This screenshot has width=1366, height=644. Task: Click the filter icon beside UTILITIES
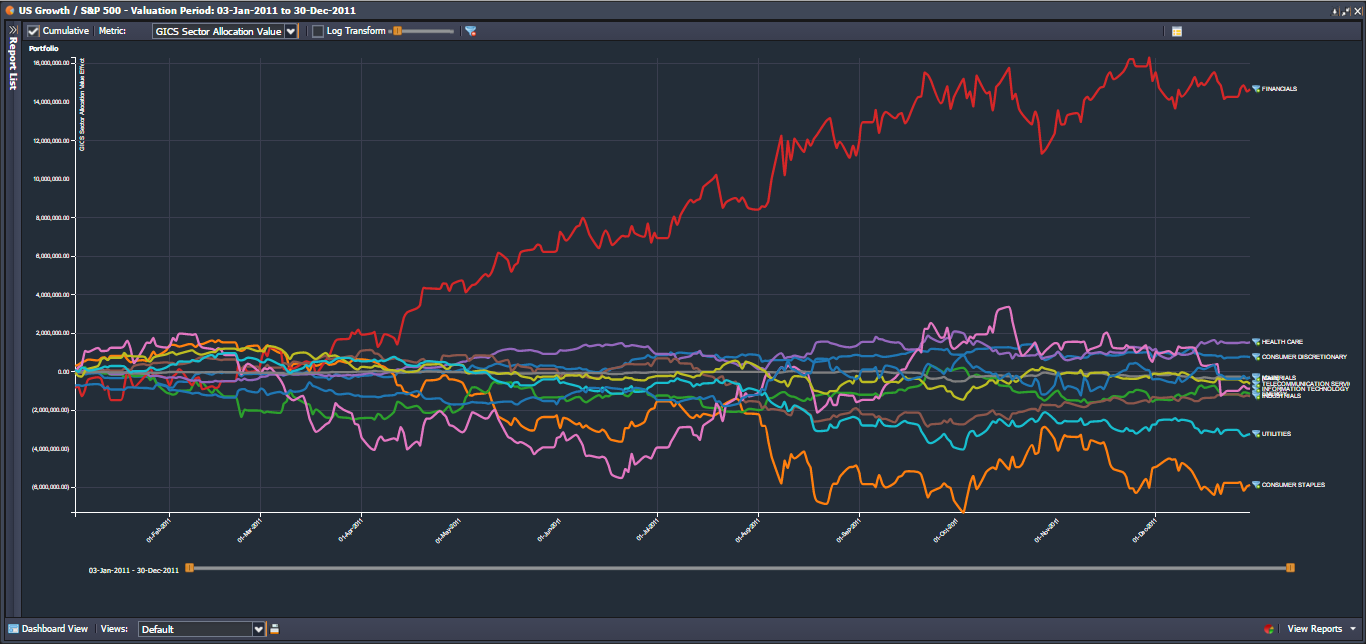[1256, 434]
